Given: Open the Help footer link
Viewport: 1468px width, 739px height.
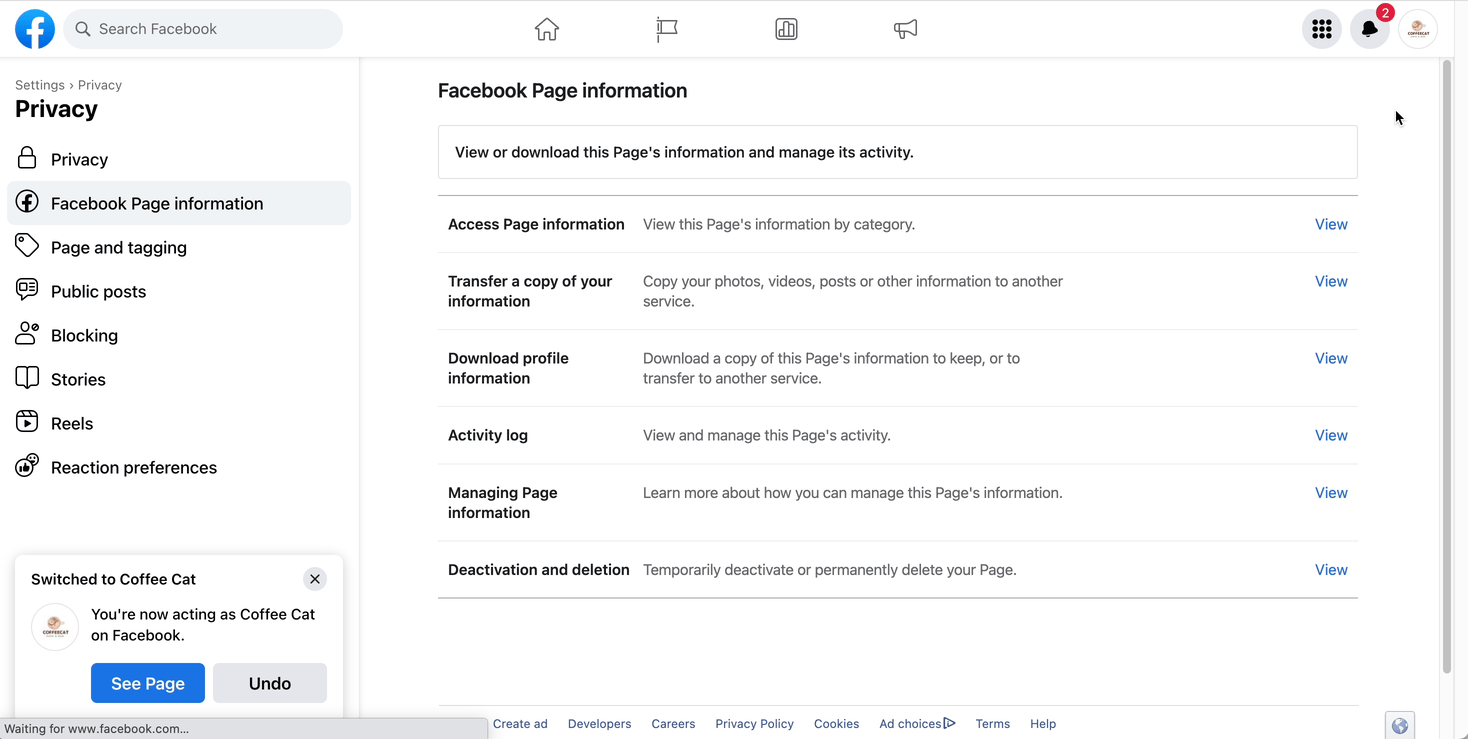Looking at the screenshot, I should 1043,724.
